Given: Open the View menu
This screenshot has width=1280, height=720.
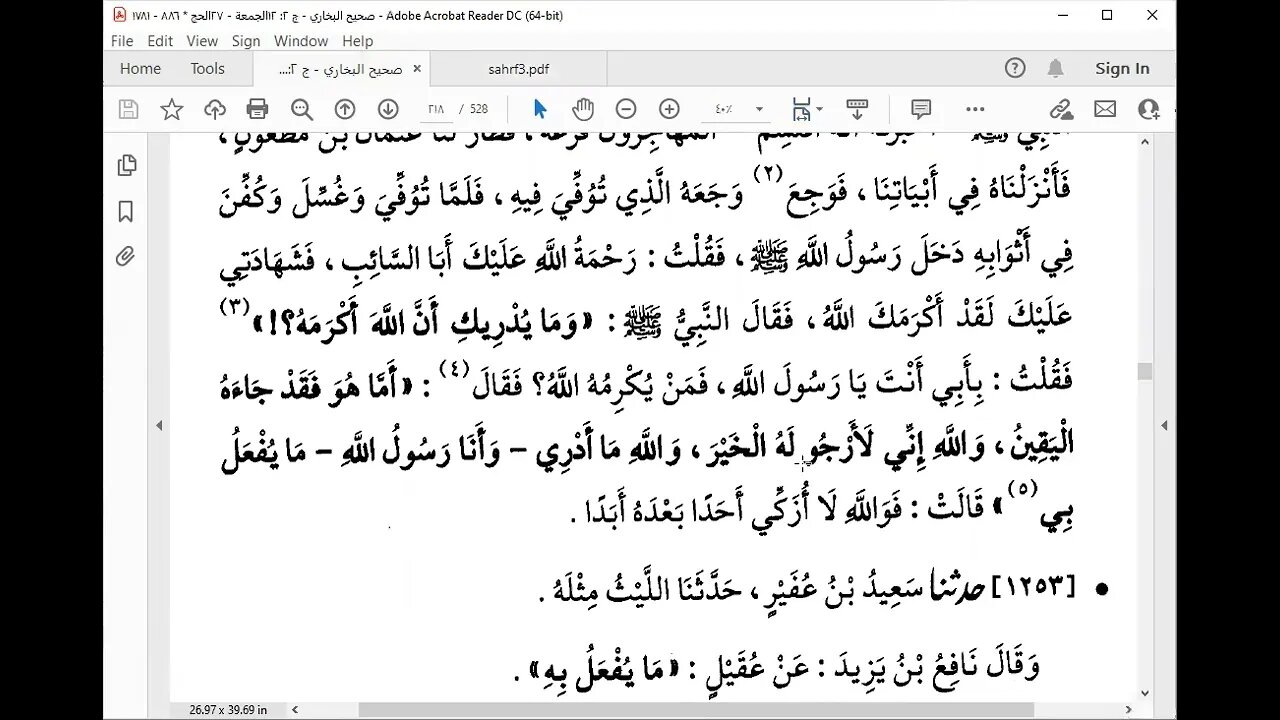Looking at the screenshot, I should tap(202, 41).
